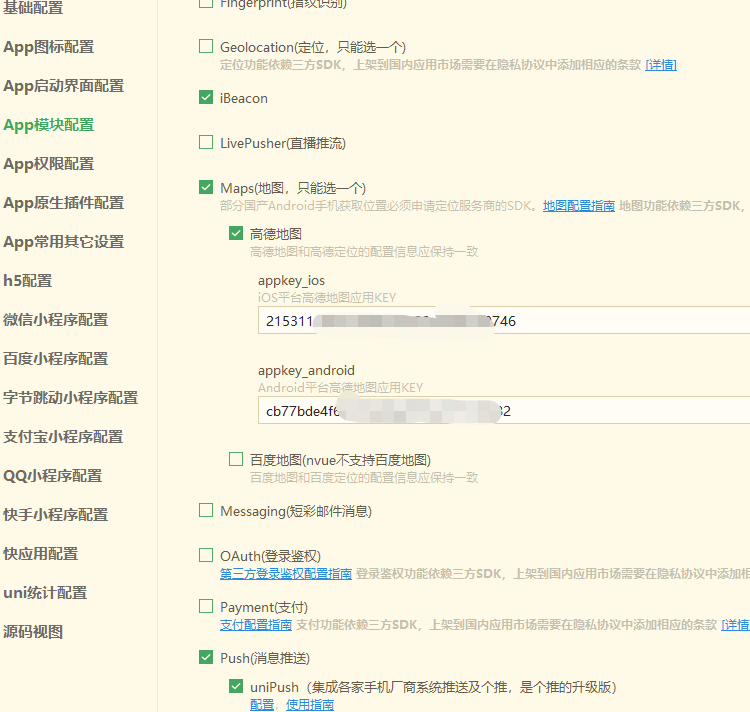Go to 微信小程序配置 in sidebar
The height and width of the screenshot is (712, 750).
pos(55,320)
